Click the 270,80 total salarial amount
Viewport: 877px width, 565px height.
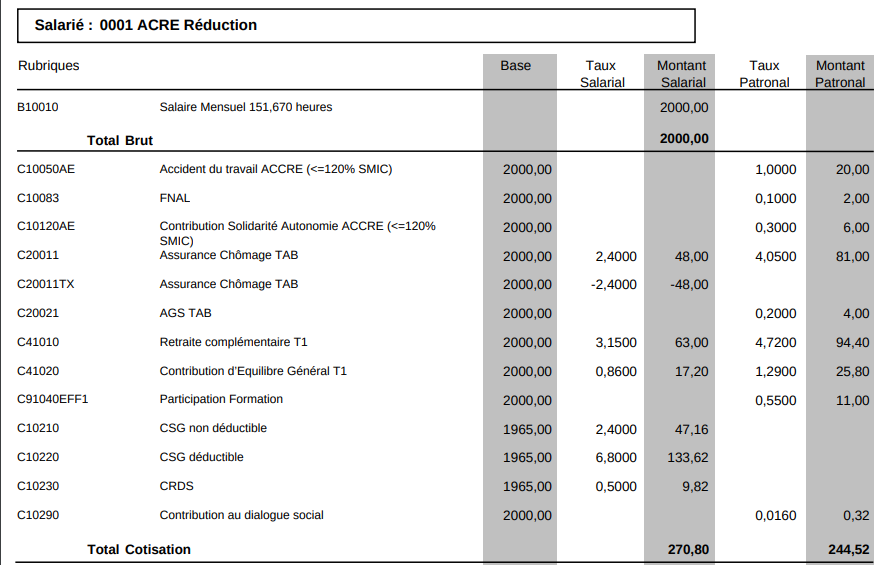click(689, 550)
